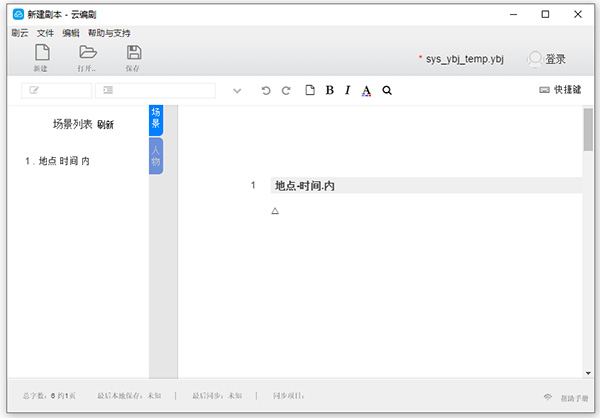Click the paragraph style input box
This screenshot has height=418, width=600.
[x=155, y=91]
